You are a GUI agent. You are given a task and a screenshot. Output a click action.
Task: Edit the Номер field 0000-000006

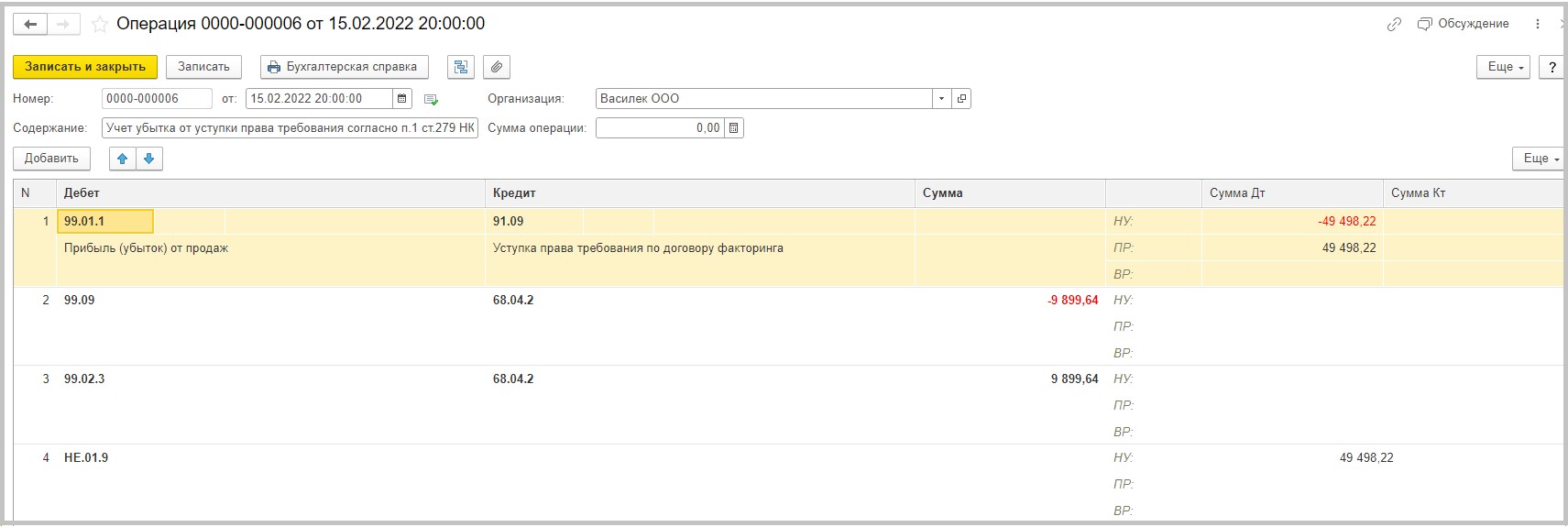(x=157, y=99)
